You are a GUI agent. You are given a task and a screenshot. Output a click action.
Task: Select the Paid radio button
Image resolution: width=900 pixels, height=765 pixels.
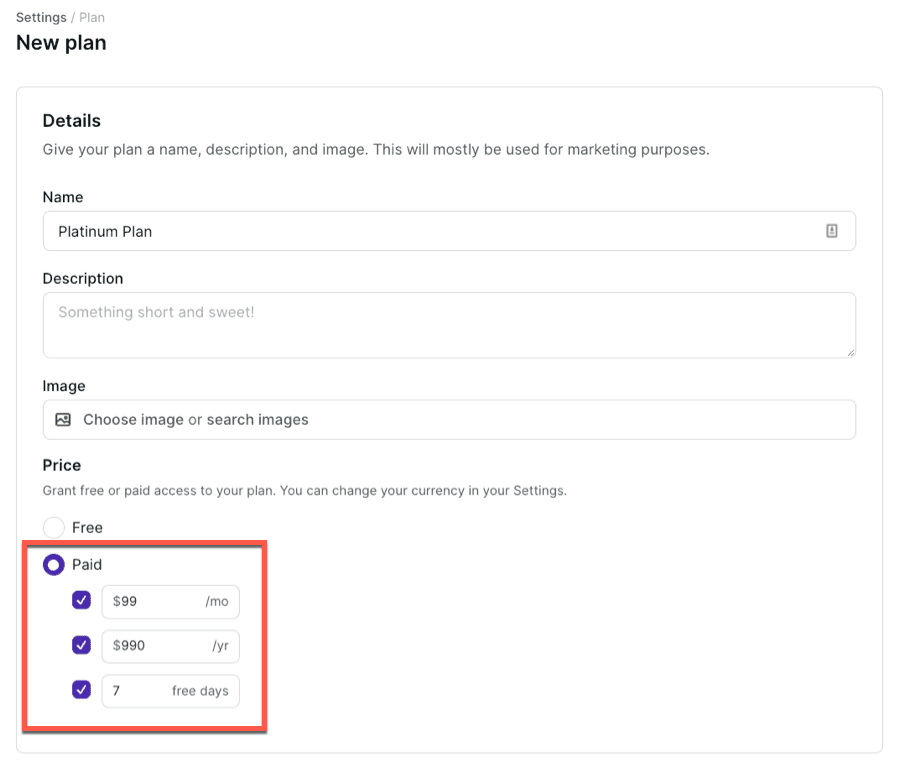[x=54, y=565]
